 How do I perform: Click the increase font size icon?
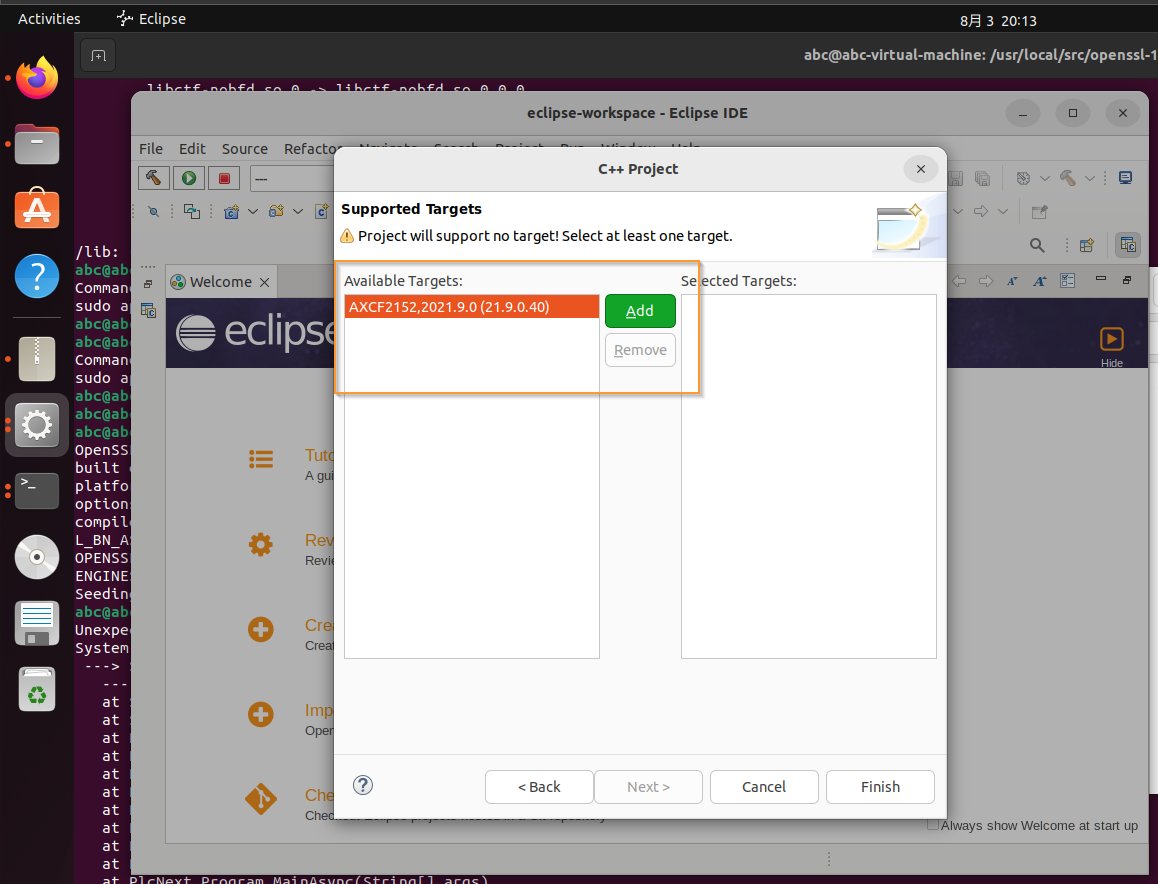[x=1040, y=281]
